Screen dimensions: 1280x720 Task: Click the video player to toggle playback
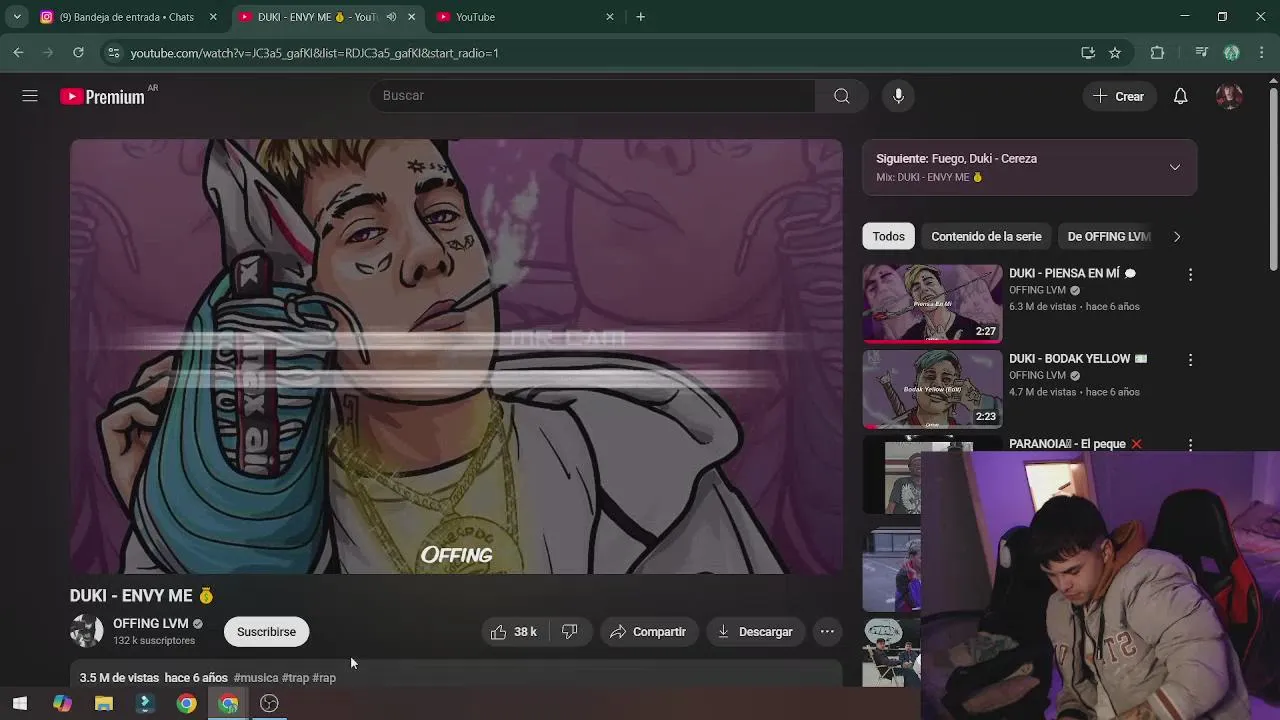click(456, 356)
